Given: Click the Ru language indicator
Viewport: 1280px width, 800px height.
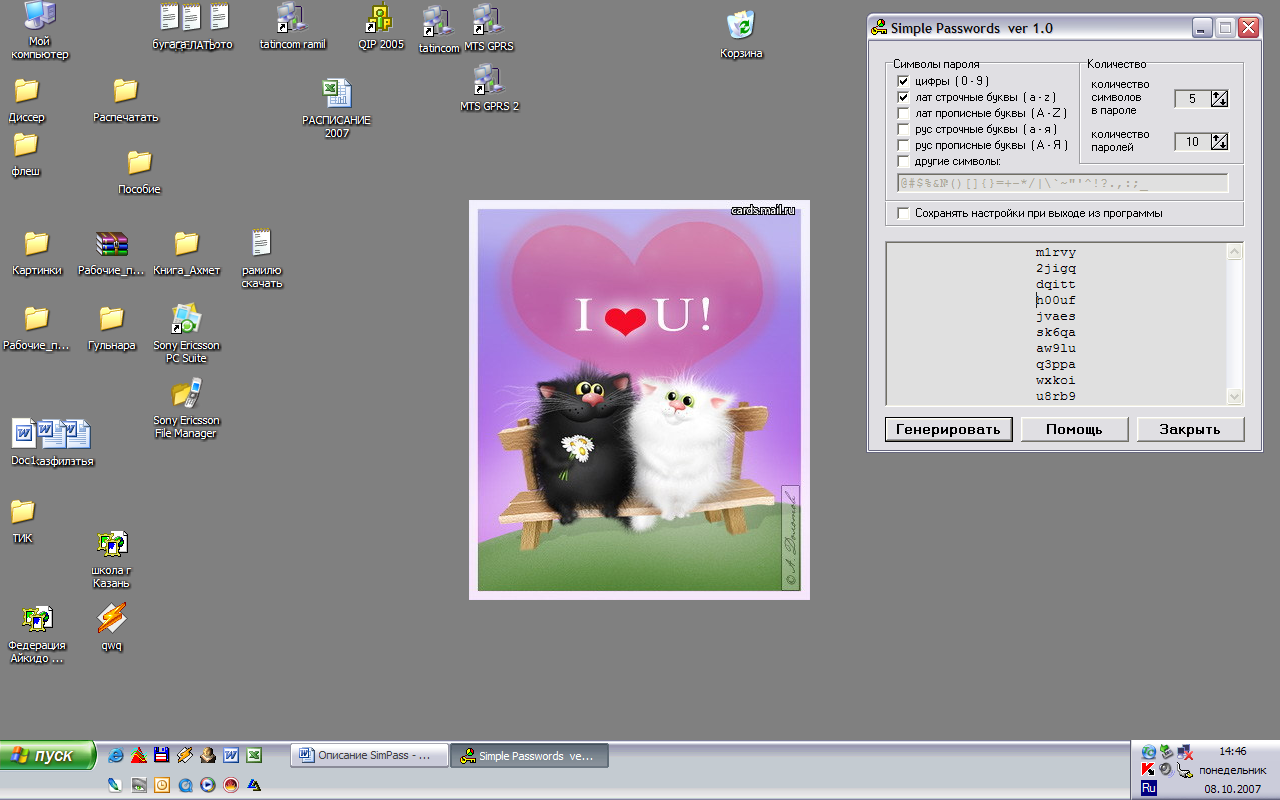Looking at the screenshot, I should (1149, 788).
